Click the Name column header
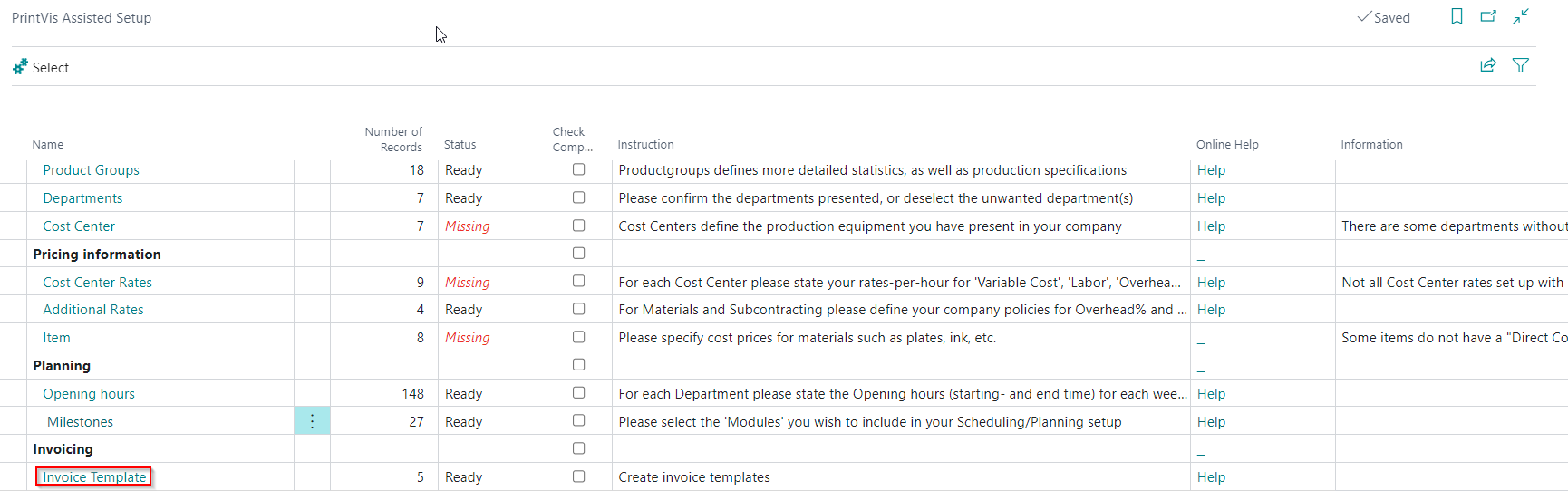 [48, 145]
